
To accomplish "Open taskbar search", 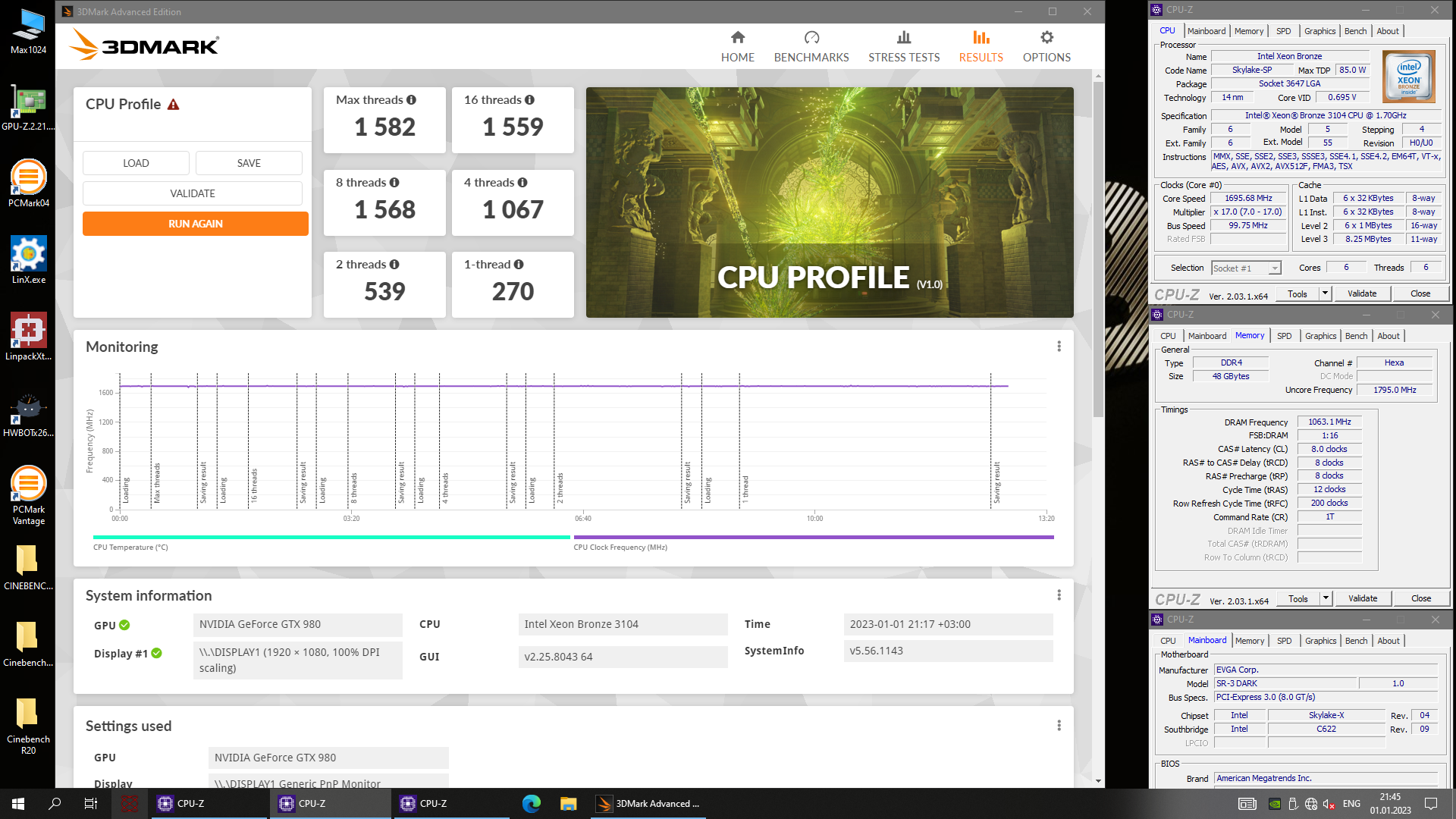I will (55, 804).
